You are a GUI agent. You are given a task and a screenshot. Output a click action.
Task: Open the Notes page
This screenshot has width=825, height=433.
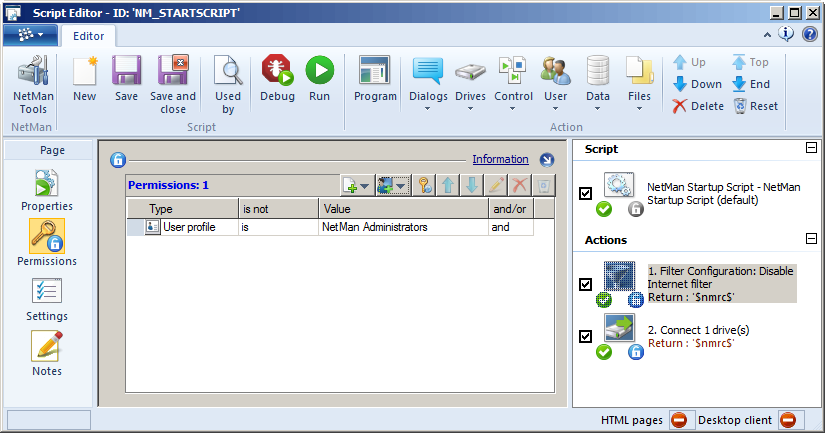click(x=47, y=353)
